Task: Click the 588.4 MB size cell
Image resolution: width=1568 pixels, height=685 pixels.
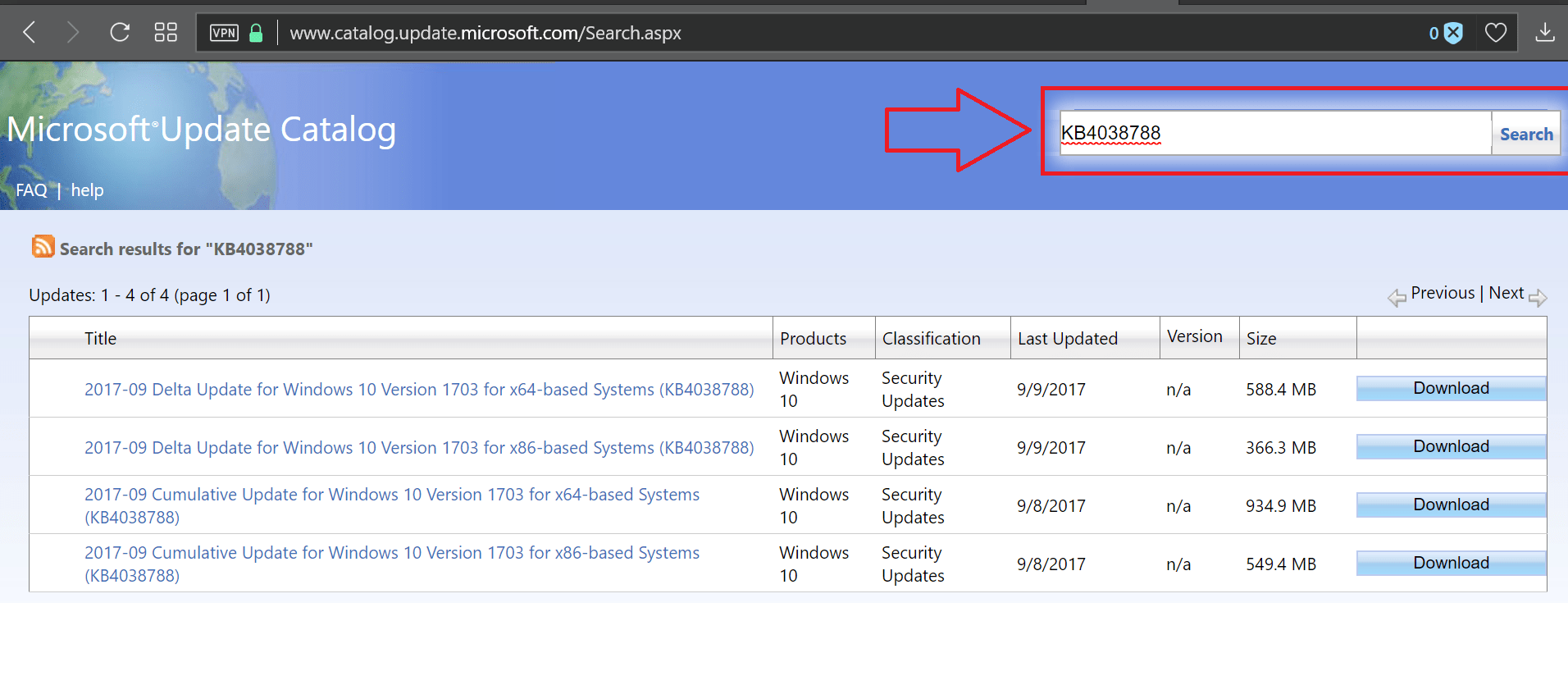Action: [x=1281, y=390]
